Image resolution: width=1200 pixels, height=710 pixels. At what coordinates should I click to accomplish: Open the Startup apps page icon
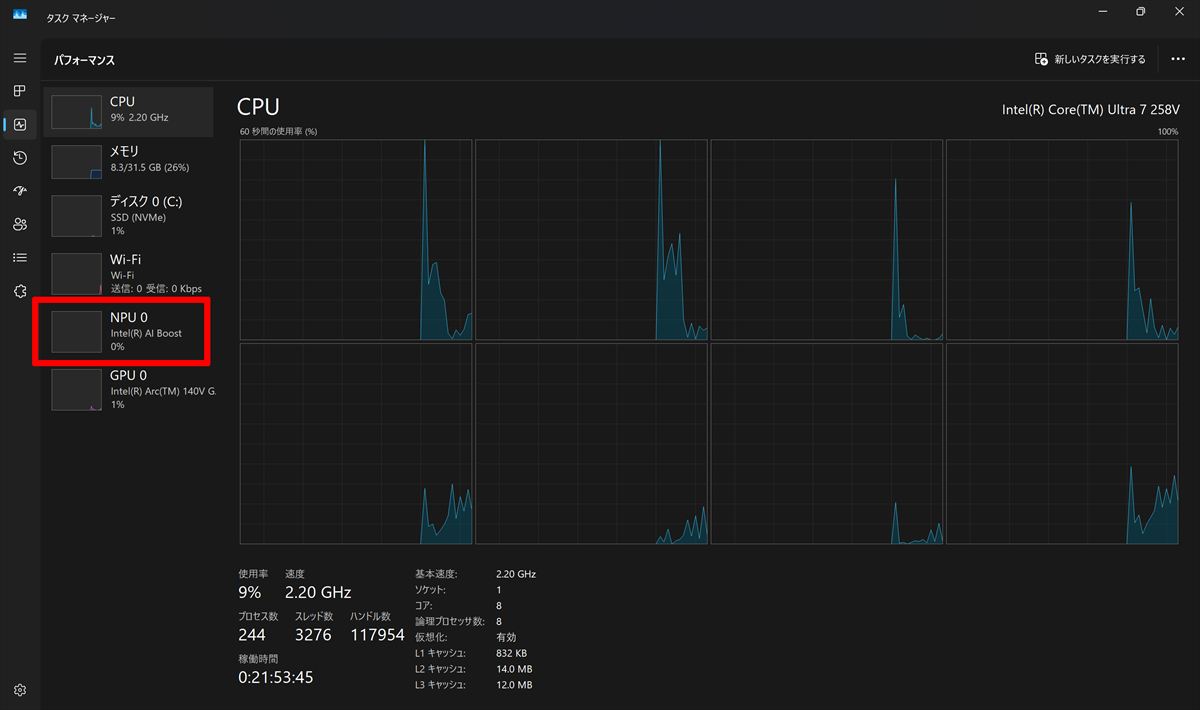click(x=20, y=191)
